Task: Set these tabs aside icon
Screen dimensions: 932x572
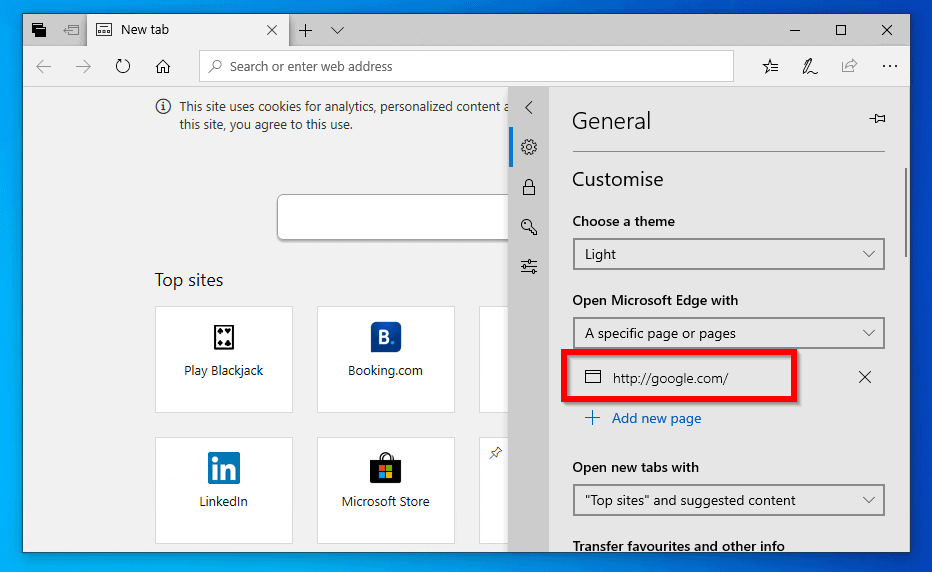Action: (x=71, y=30)
